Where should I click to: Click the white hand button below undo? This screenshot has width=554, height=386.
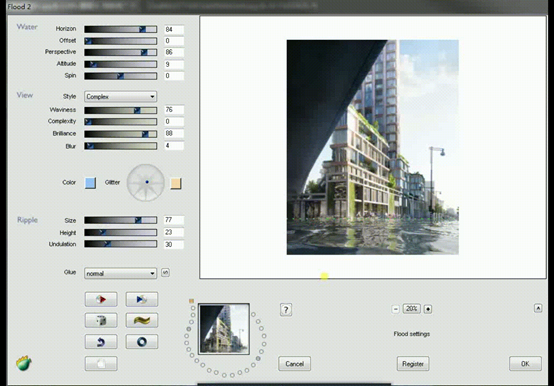click(x=101, y=363)
